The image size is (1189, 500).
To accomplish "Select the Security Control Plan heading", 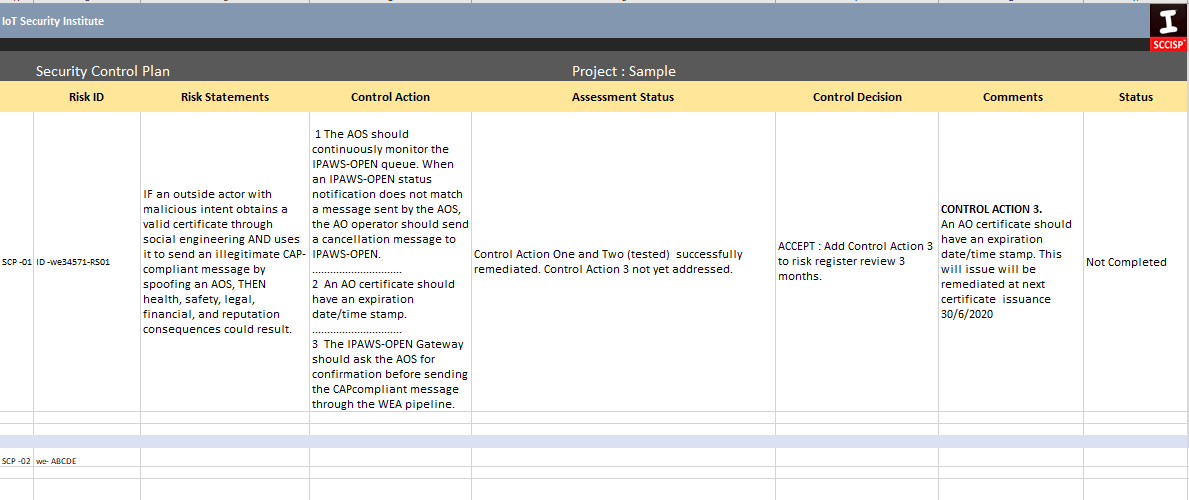I will point(102,71).
